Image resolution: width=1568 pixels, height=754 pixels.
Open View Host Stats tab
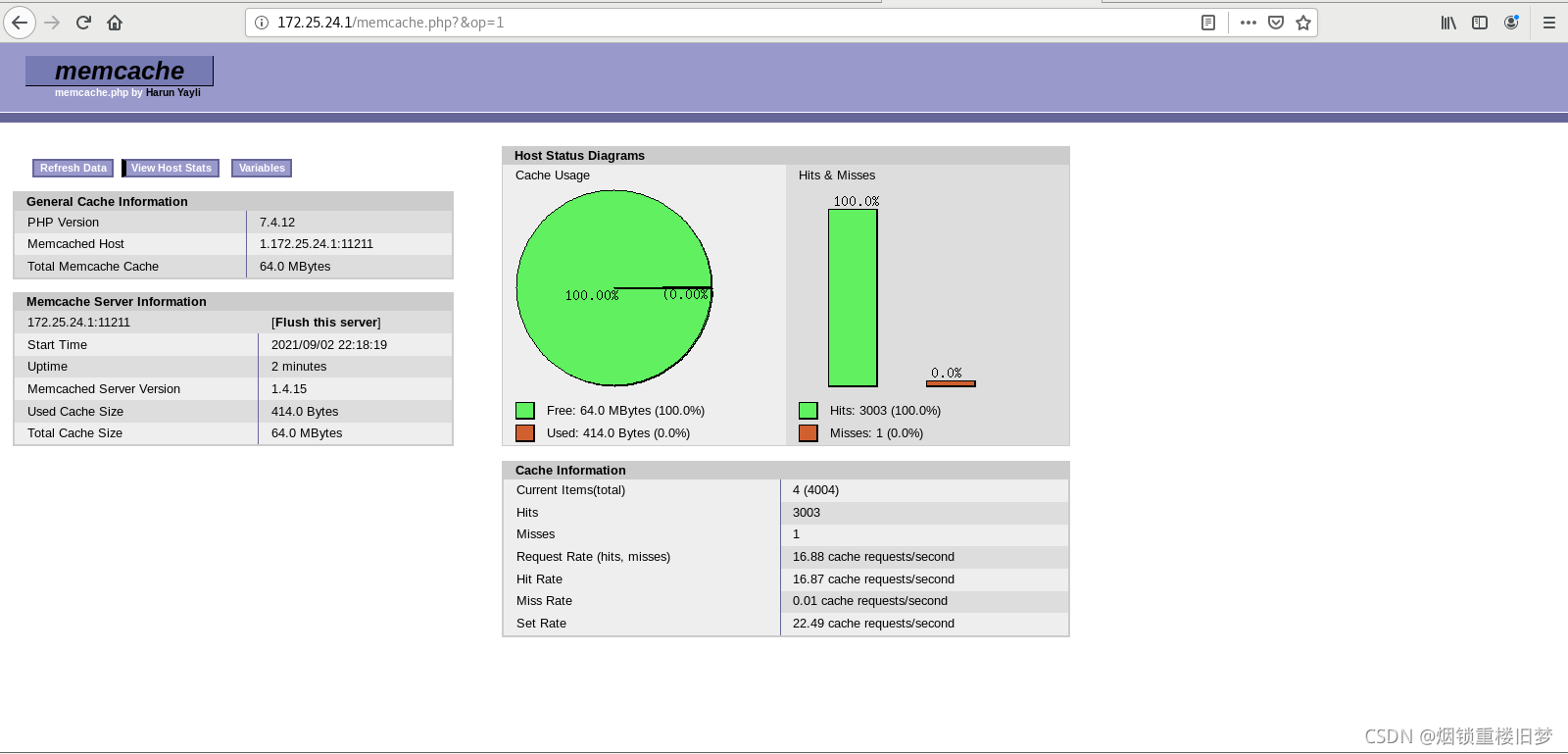(171, 169)
